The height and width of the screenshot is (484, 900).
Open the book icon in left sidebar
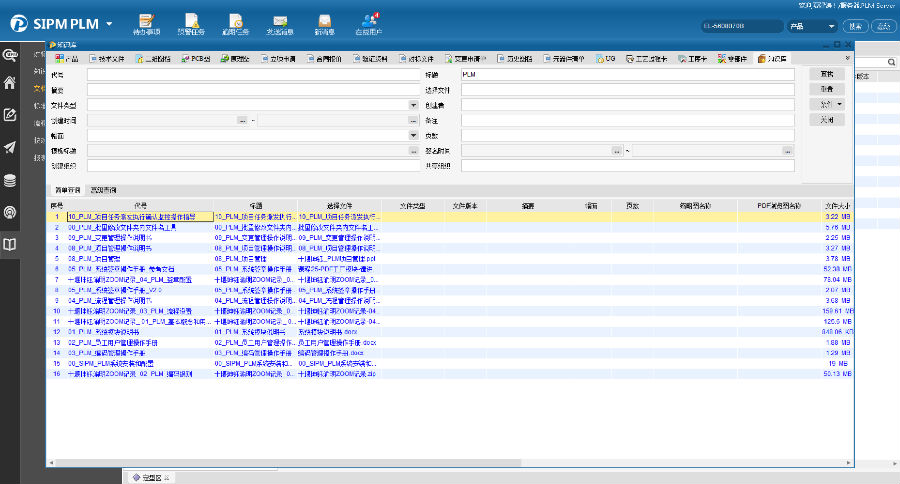[10, 244]
